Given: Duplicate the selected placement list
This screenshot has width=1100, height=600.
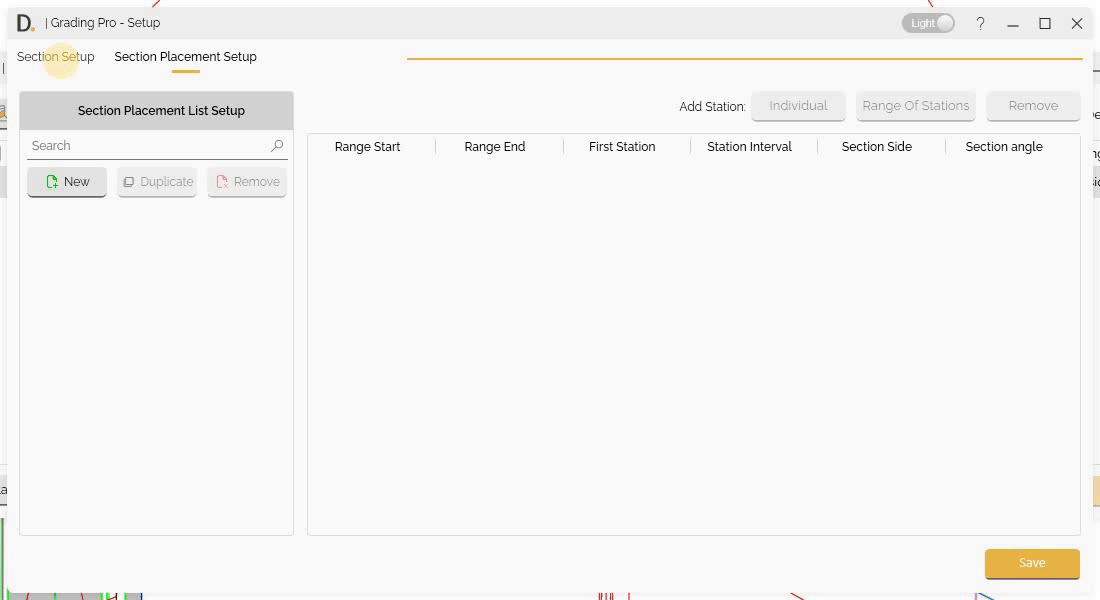Looking at the screenshot, I should (157, 181).
